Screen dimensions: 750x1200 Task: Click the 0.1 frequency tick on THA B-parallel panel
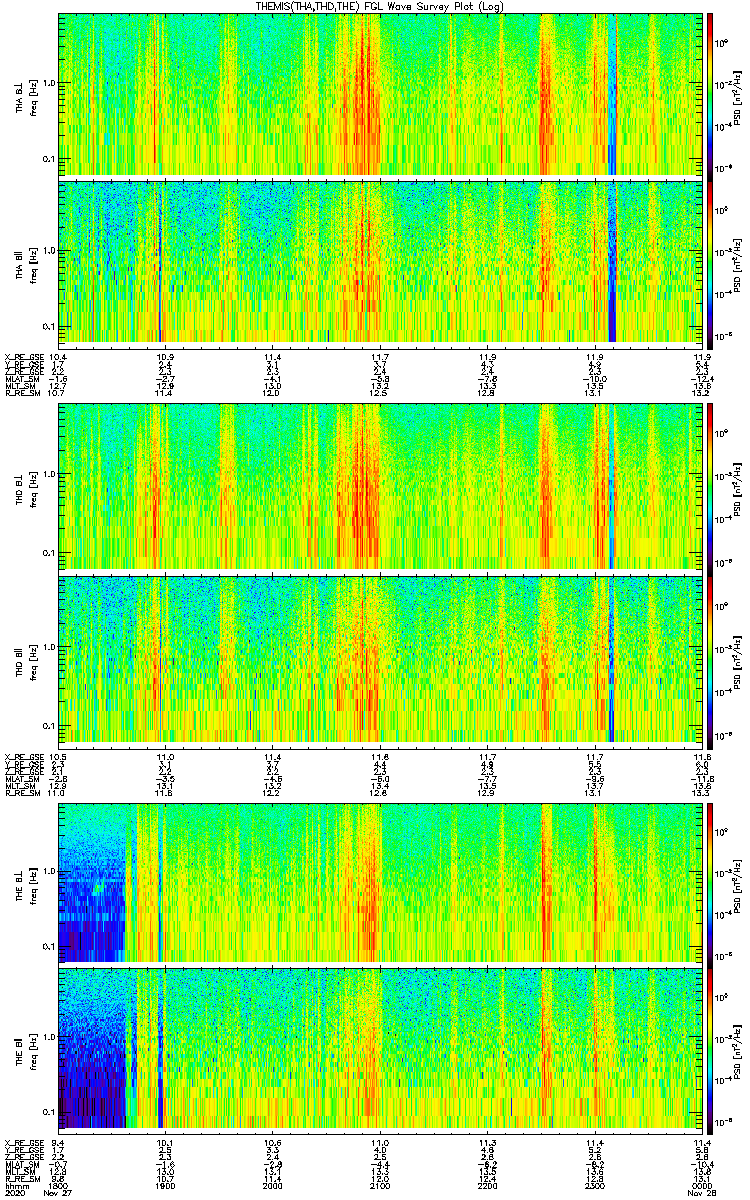(x=49, y=326)
